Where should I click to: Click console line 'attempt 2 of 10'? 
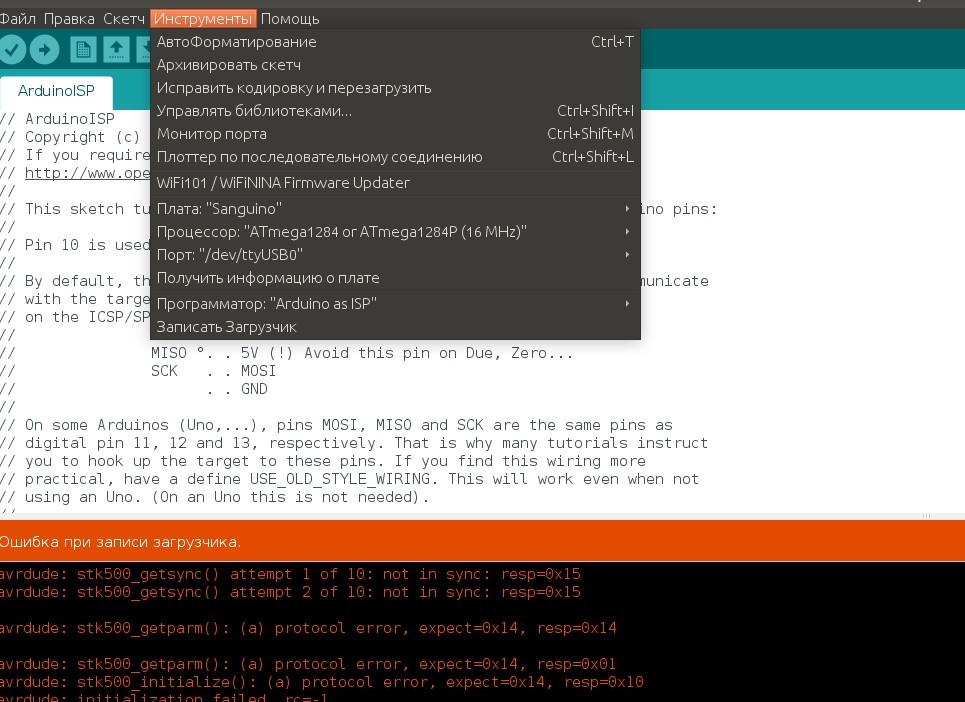pyautogui.click(x=290, y=592)
